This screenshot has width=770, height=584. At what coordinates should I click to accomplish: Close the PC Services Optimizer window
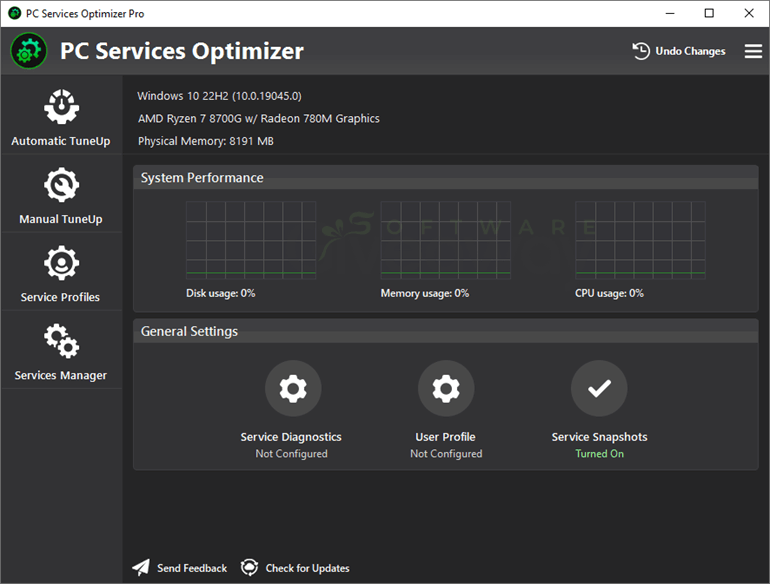[749, 13]
